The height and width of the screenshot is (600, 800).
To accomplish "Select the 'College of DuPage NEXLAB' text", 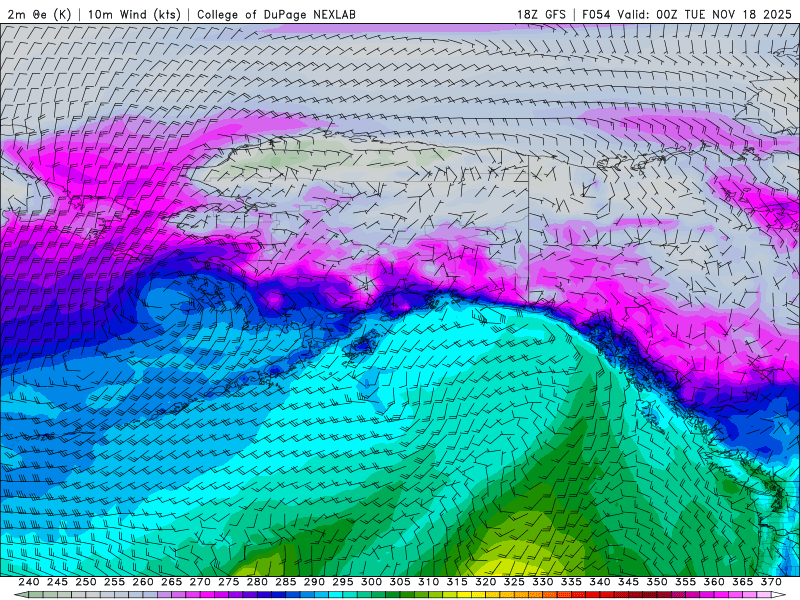I will [x=276, y=14].
